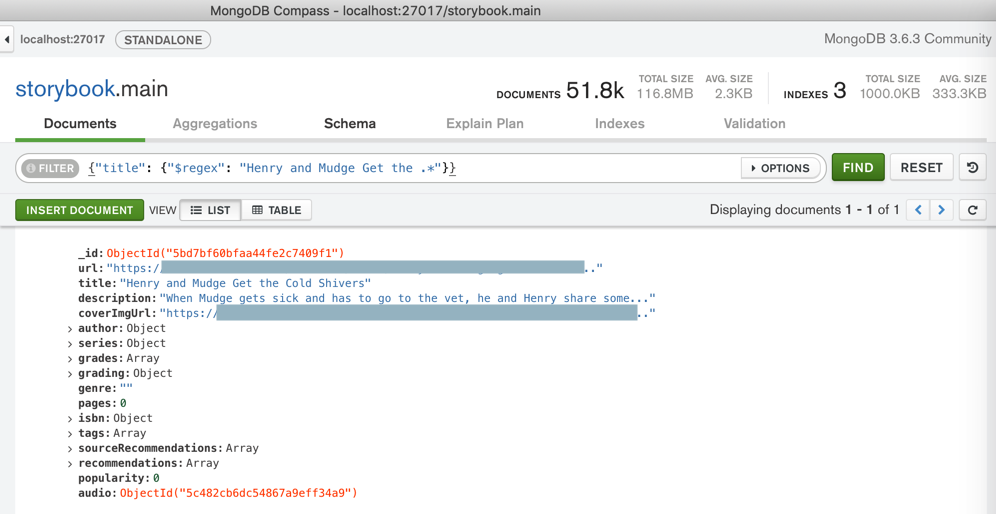Expand the recommendations array field
This screenshot has height=514, width=996.
[70, 464]
